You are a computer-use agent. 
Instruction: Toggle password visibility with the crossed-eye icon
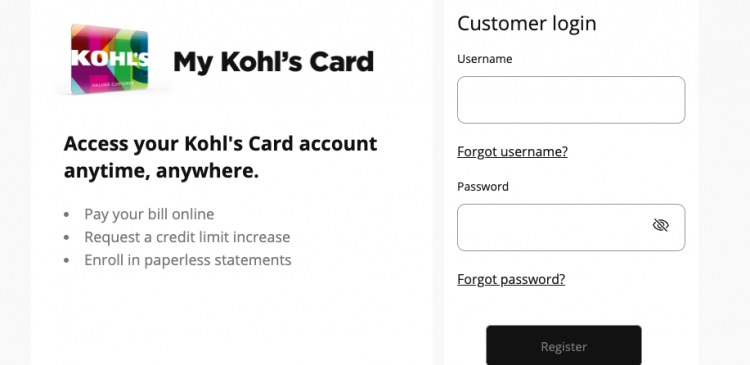point(661,225)
